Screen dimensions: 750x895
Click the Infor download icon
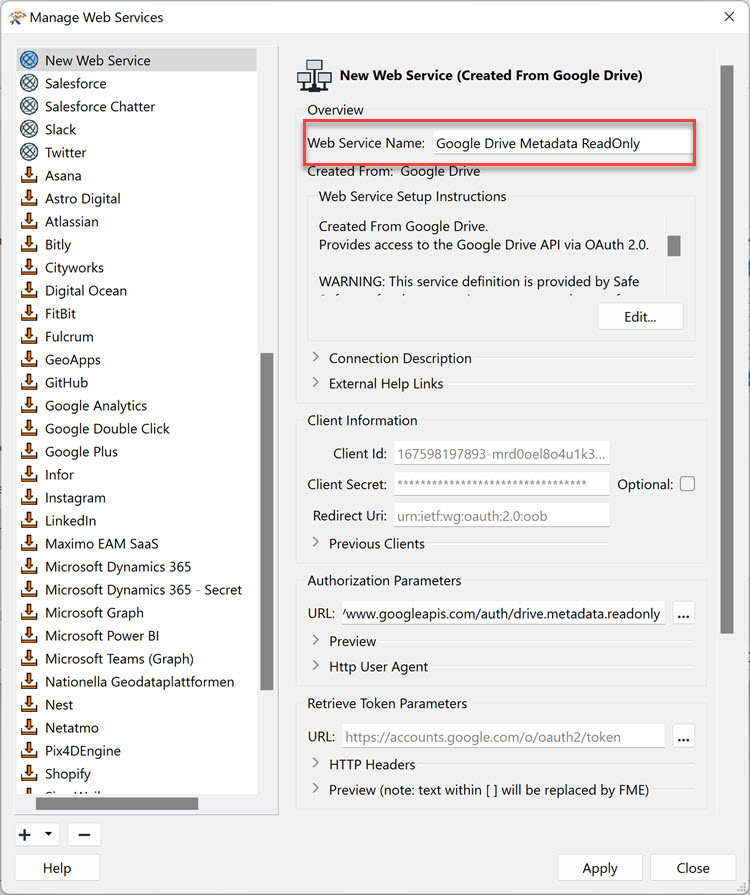click(x=29, y=474)
